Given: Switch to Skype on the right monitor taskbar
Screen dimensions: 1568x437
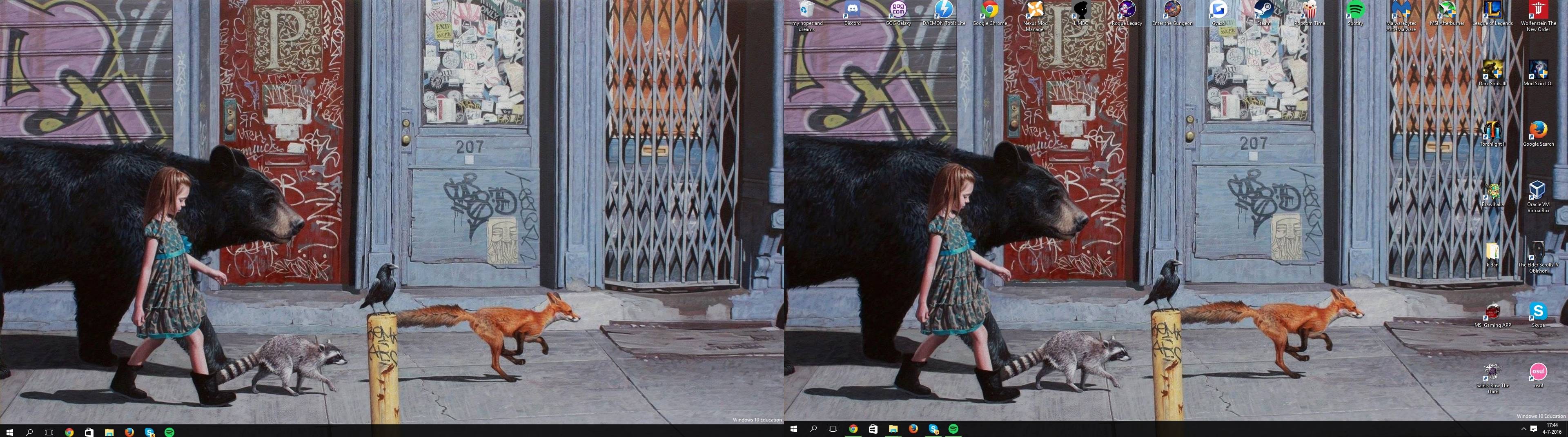Looking at the screenshot, I should pos(933,428).
